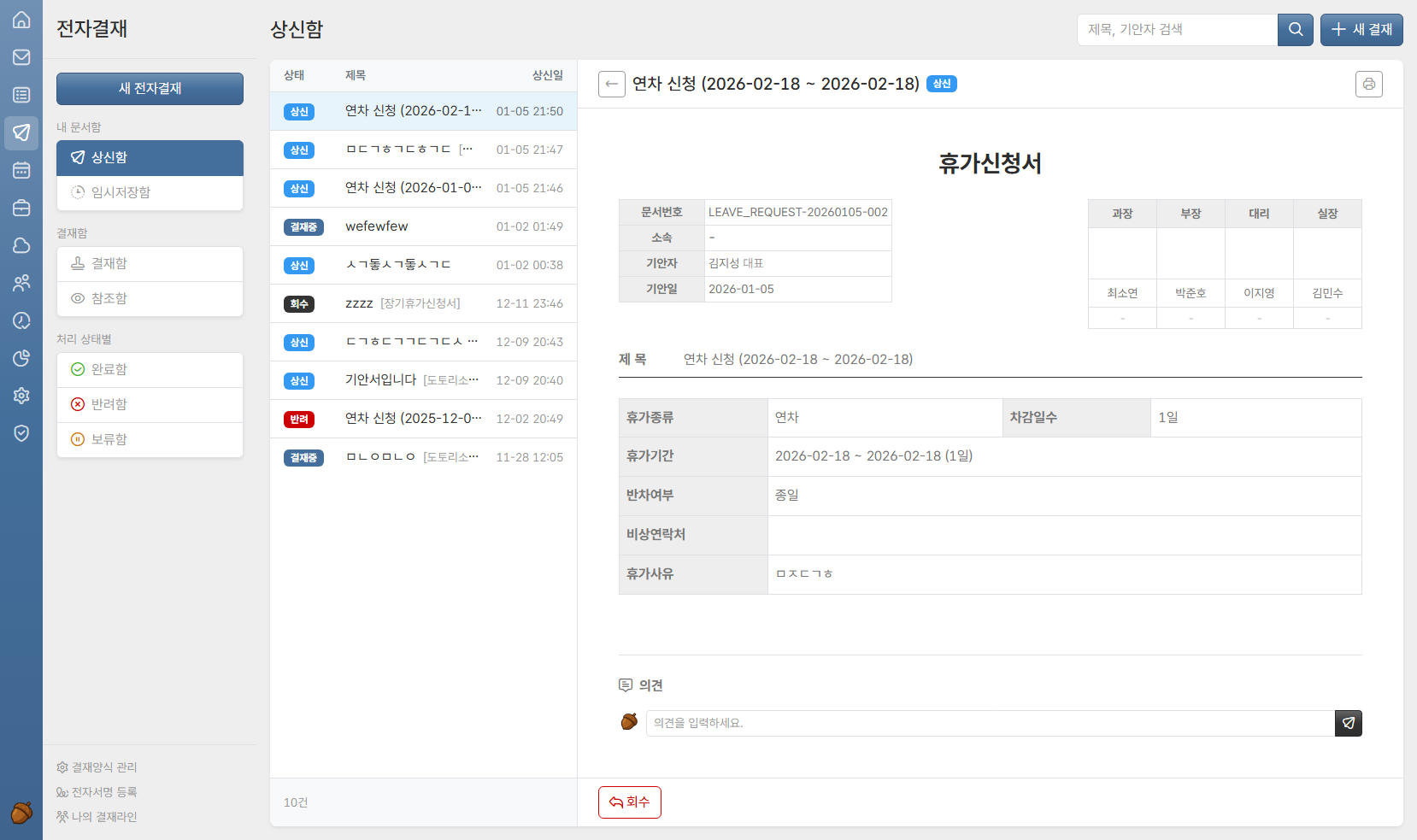
Task: Open the people/organization icon
Action: tap(21, 283)
